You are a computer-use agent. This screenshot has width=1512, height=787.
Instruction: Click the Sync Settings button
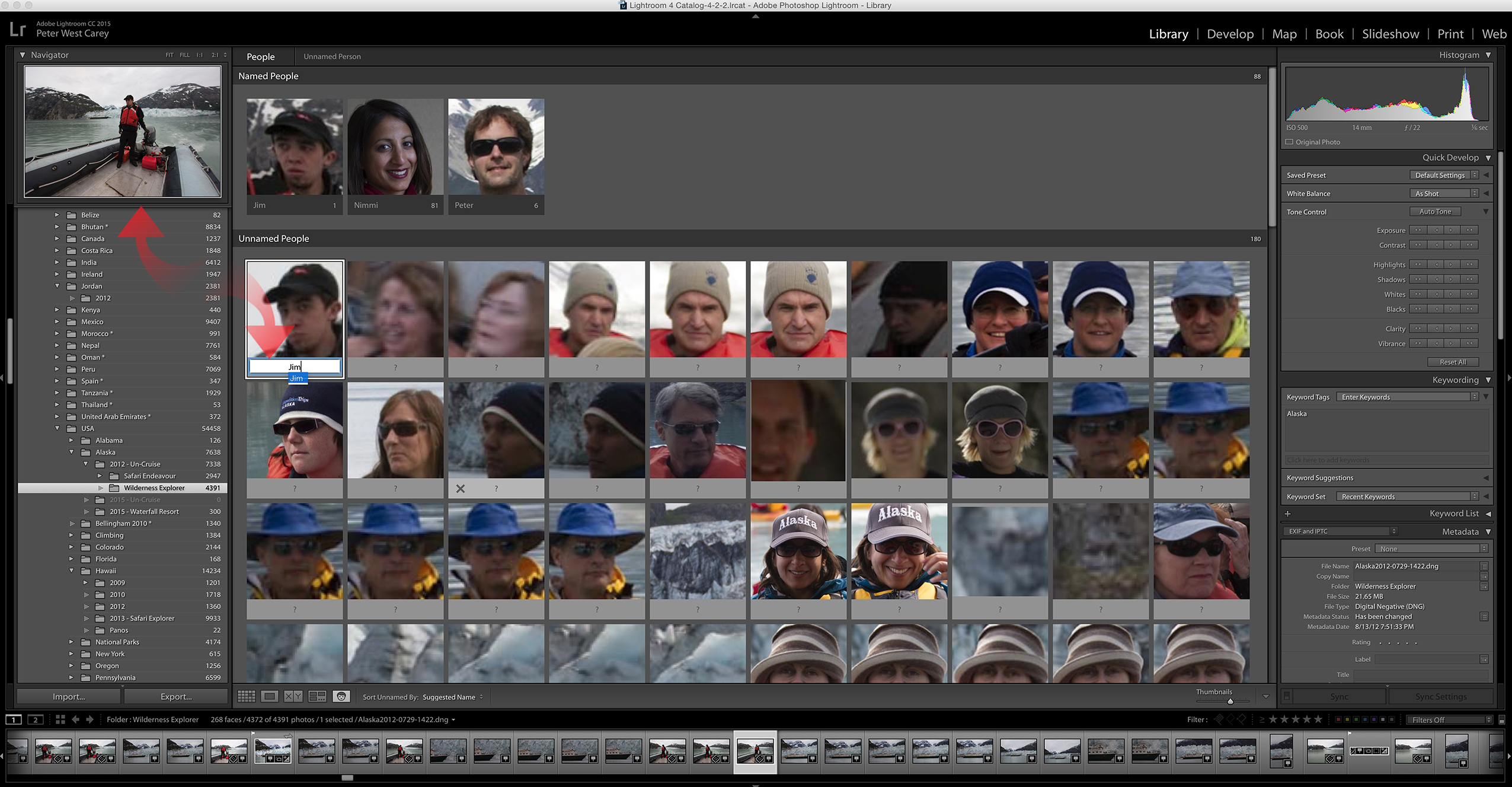pos(1440,696)
